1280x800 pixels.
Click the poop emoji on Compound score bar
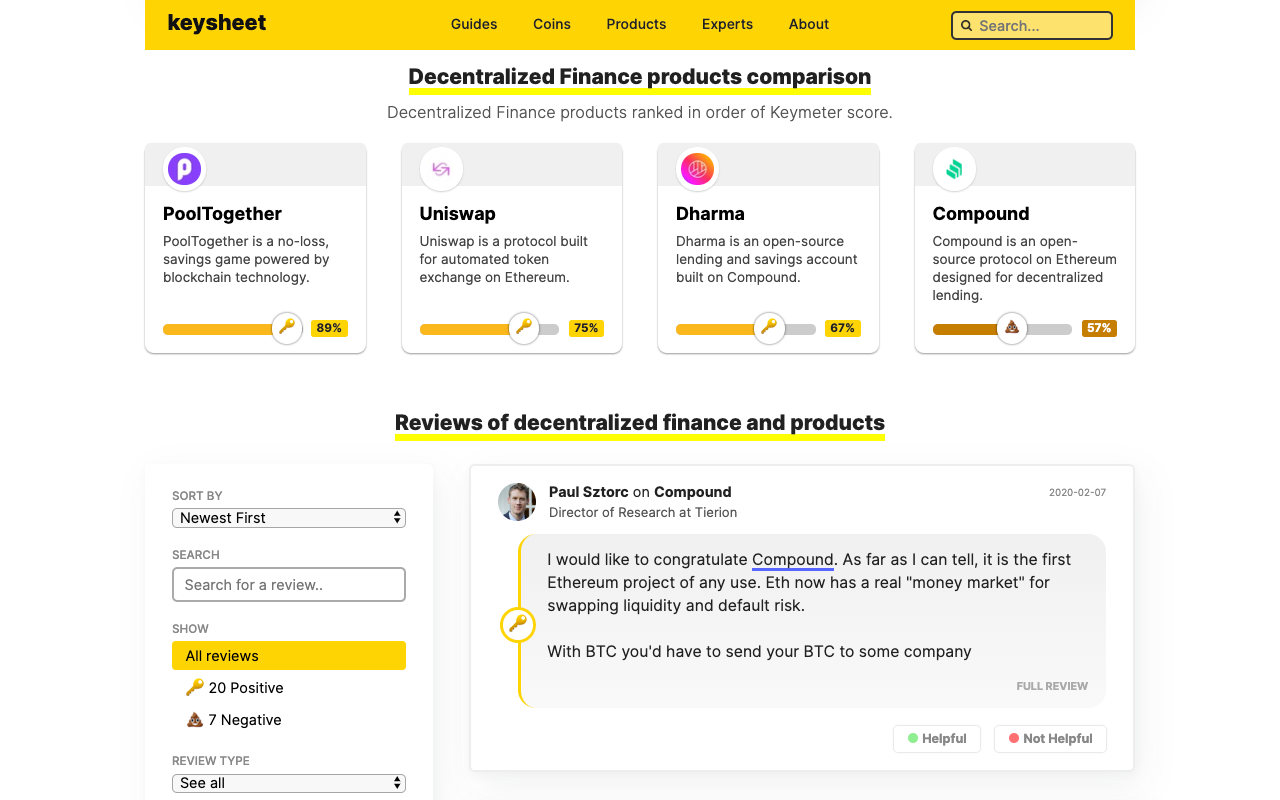pyautogui.click(x=1012, y=327)
